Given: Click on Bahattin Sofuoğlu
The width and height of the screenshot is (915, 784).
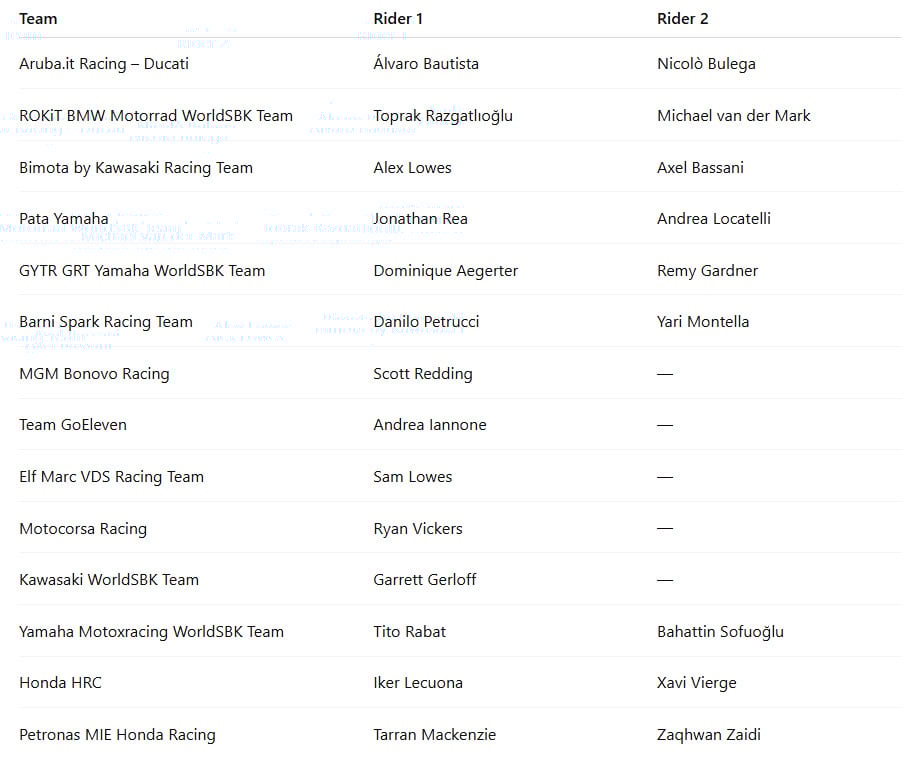Looking at the screenshot, I should tap(720, 632).
